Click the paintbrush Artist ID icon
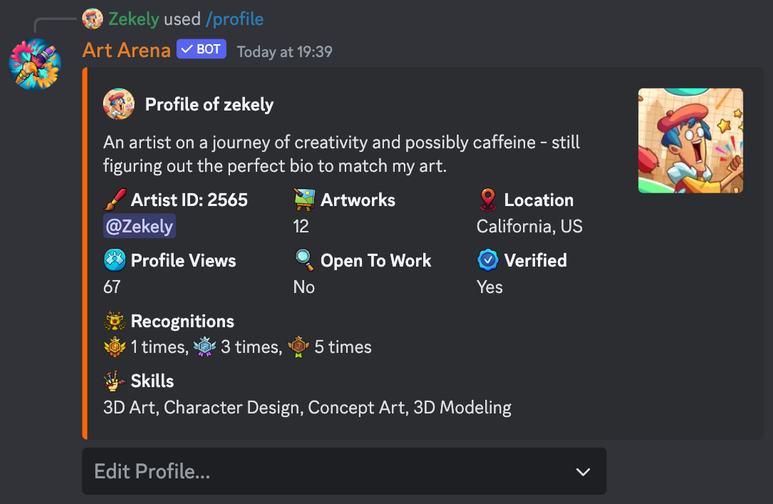This screenshot has height=504, width=773. point(115,199)
